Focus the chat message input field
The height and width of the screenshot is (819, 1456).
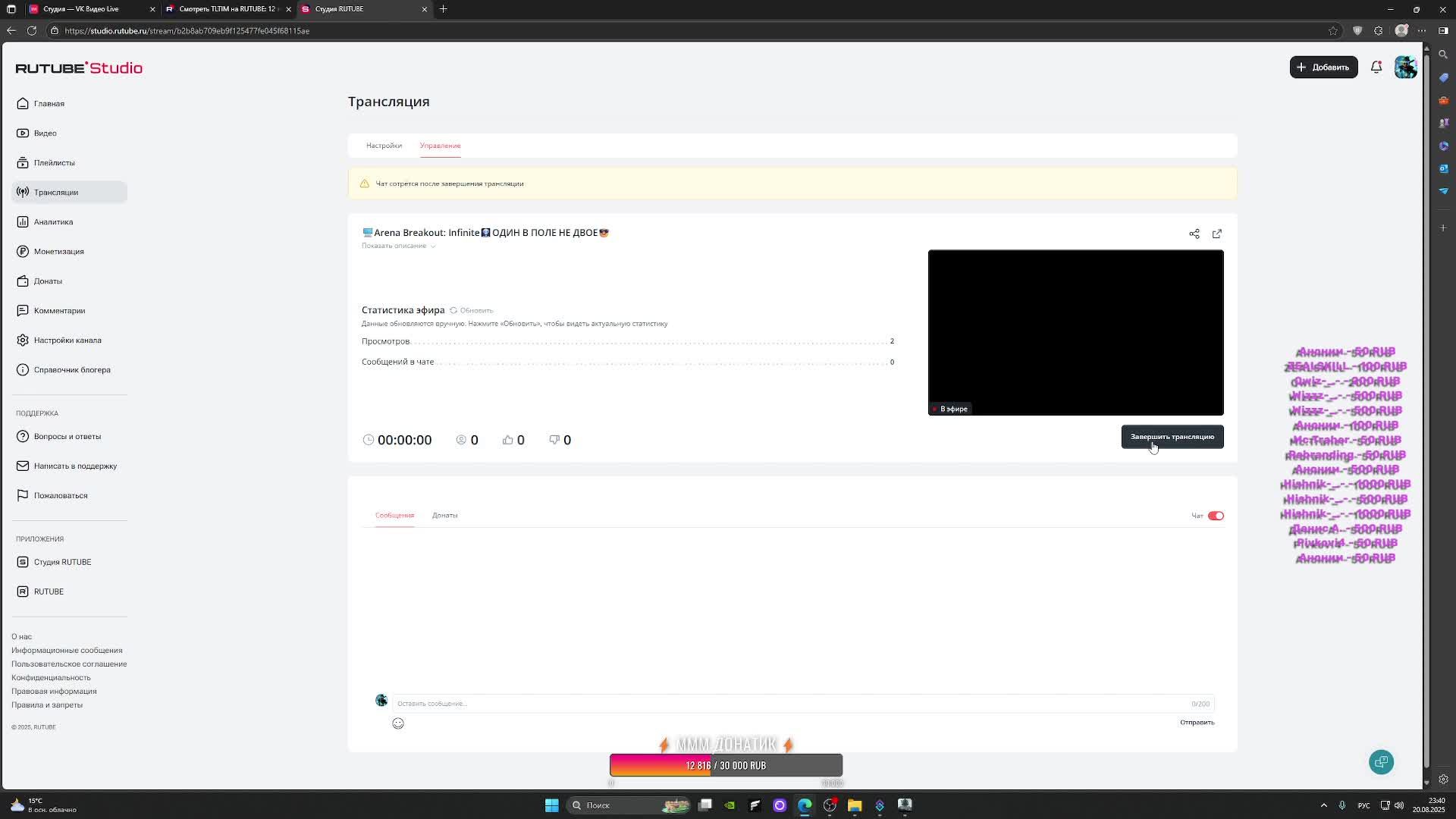pos(789,704)
